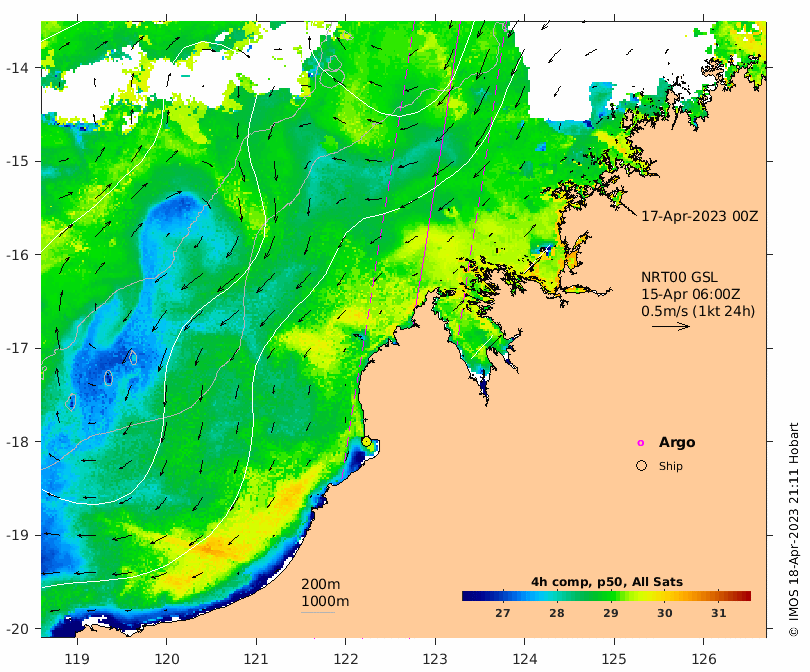Click the latitude label -15
Screen dimensions: 810x672
point(17,161)
